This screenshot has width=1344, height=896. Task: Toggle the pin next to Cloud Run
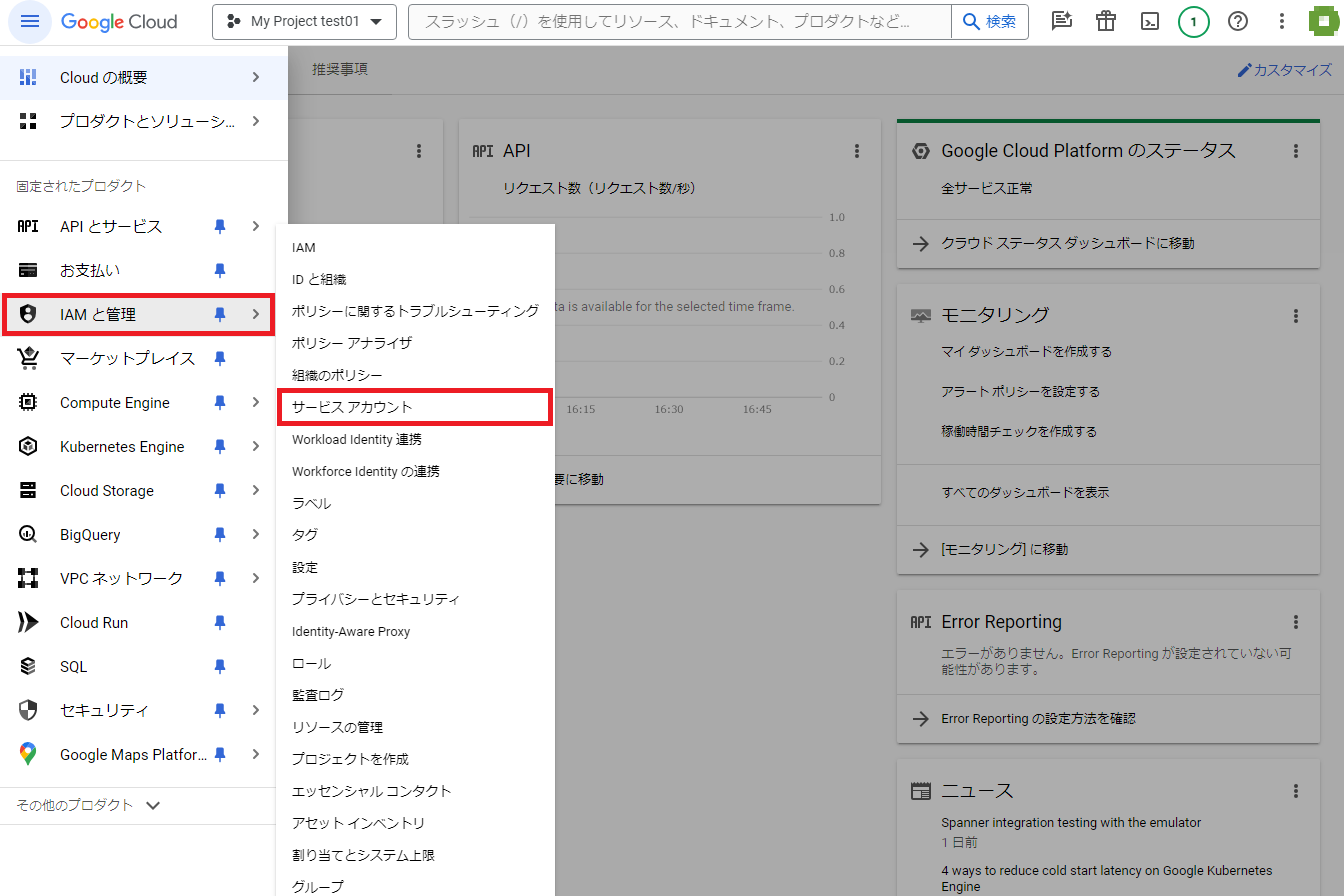[x=220, y=623]
